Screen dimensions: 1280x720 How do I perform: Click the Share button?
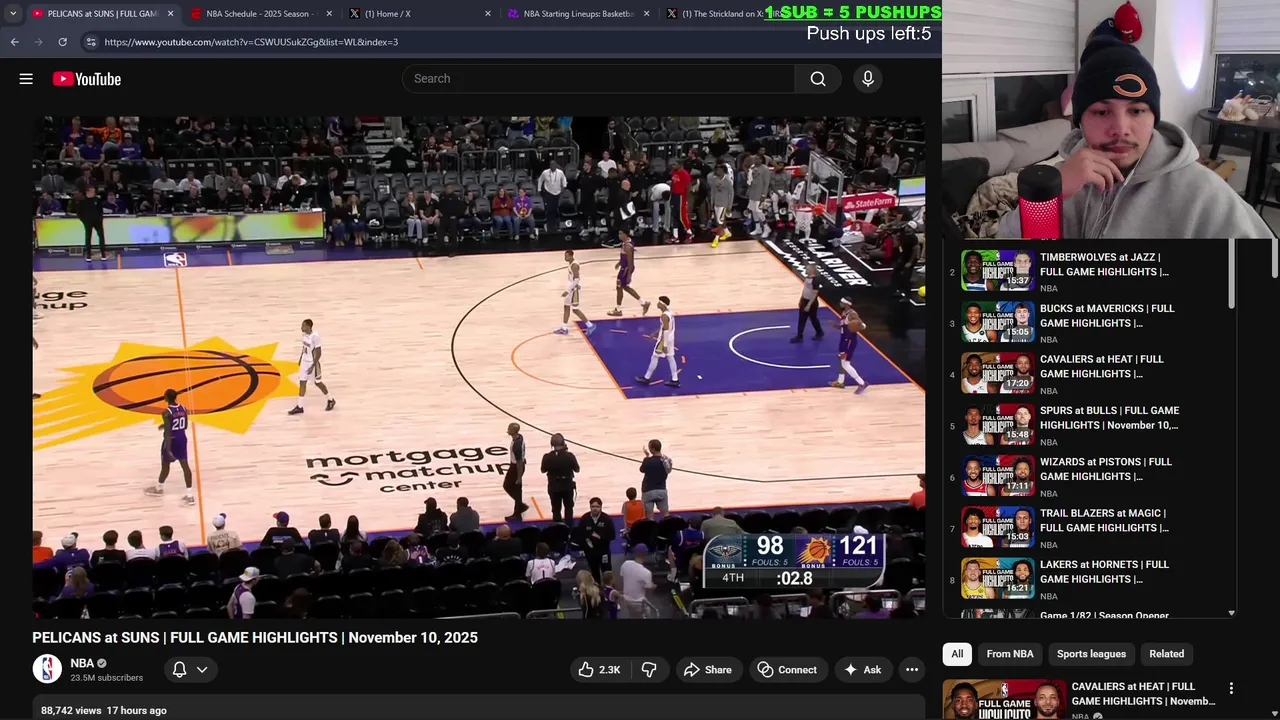[707, 670]
